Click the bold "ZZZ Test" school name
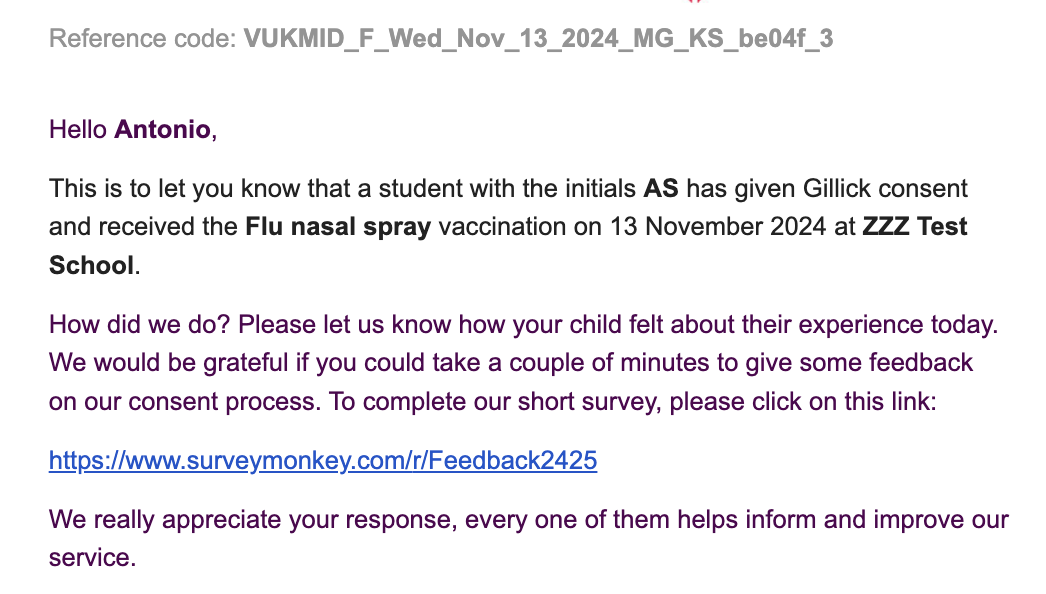 [x=915, y=227]
